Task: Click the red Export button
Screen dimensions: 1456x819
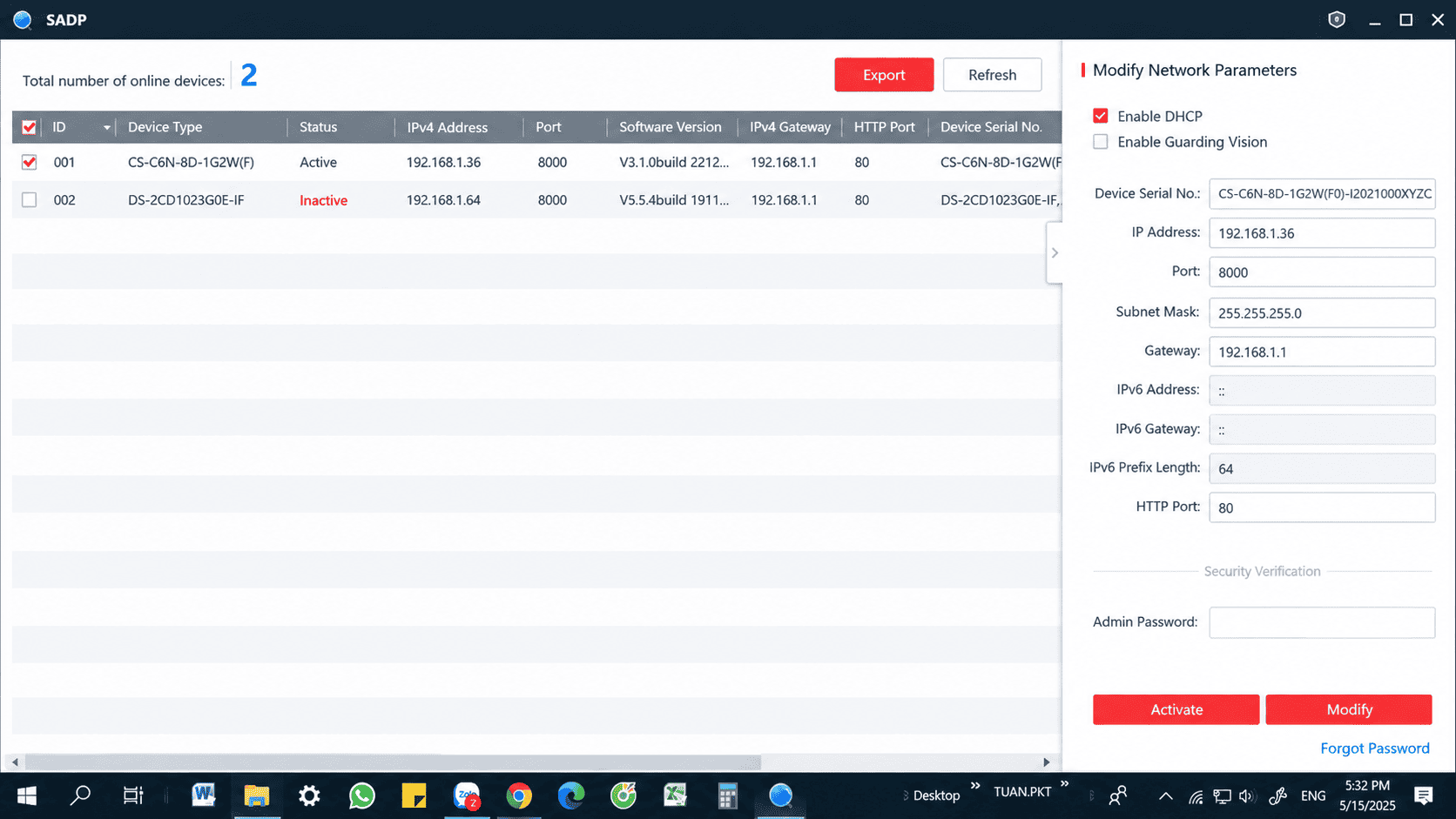Action: point(884,75)
